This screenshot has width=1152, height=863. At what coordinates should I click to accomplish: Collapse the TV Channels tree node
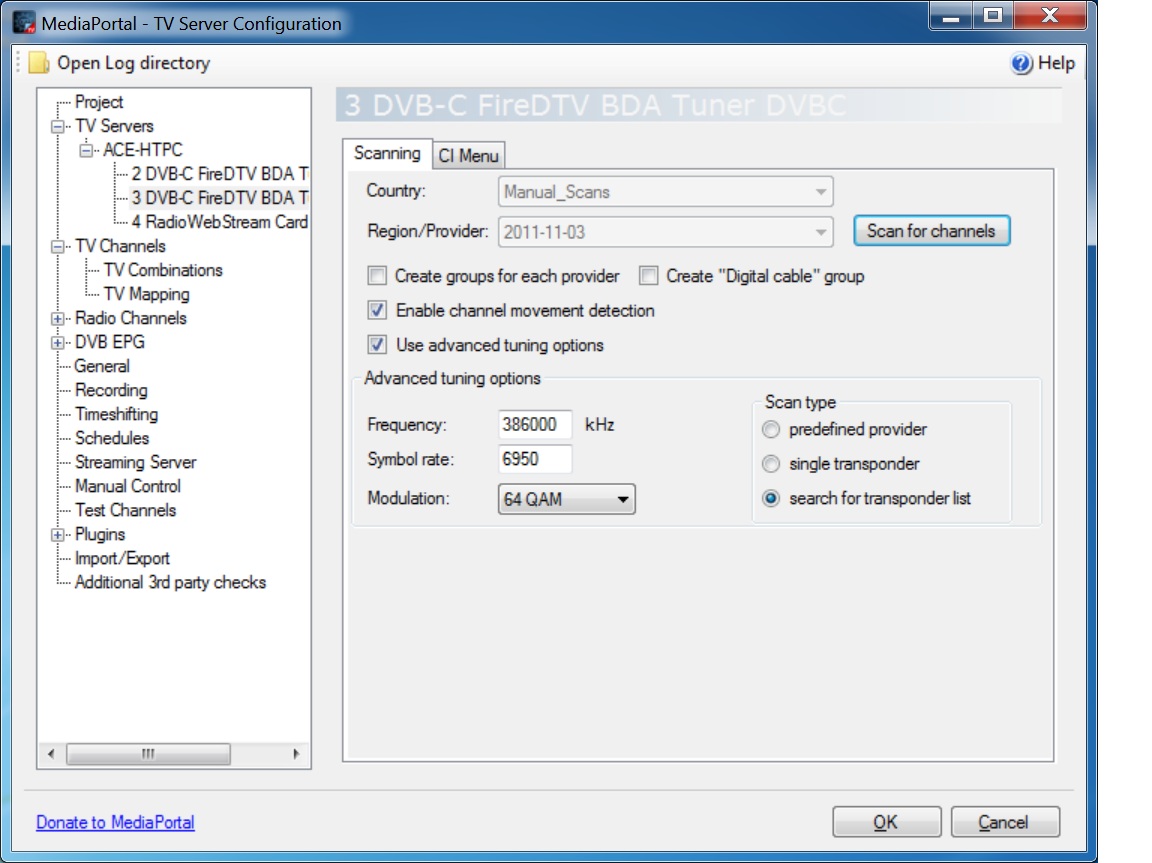point(57,247)
